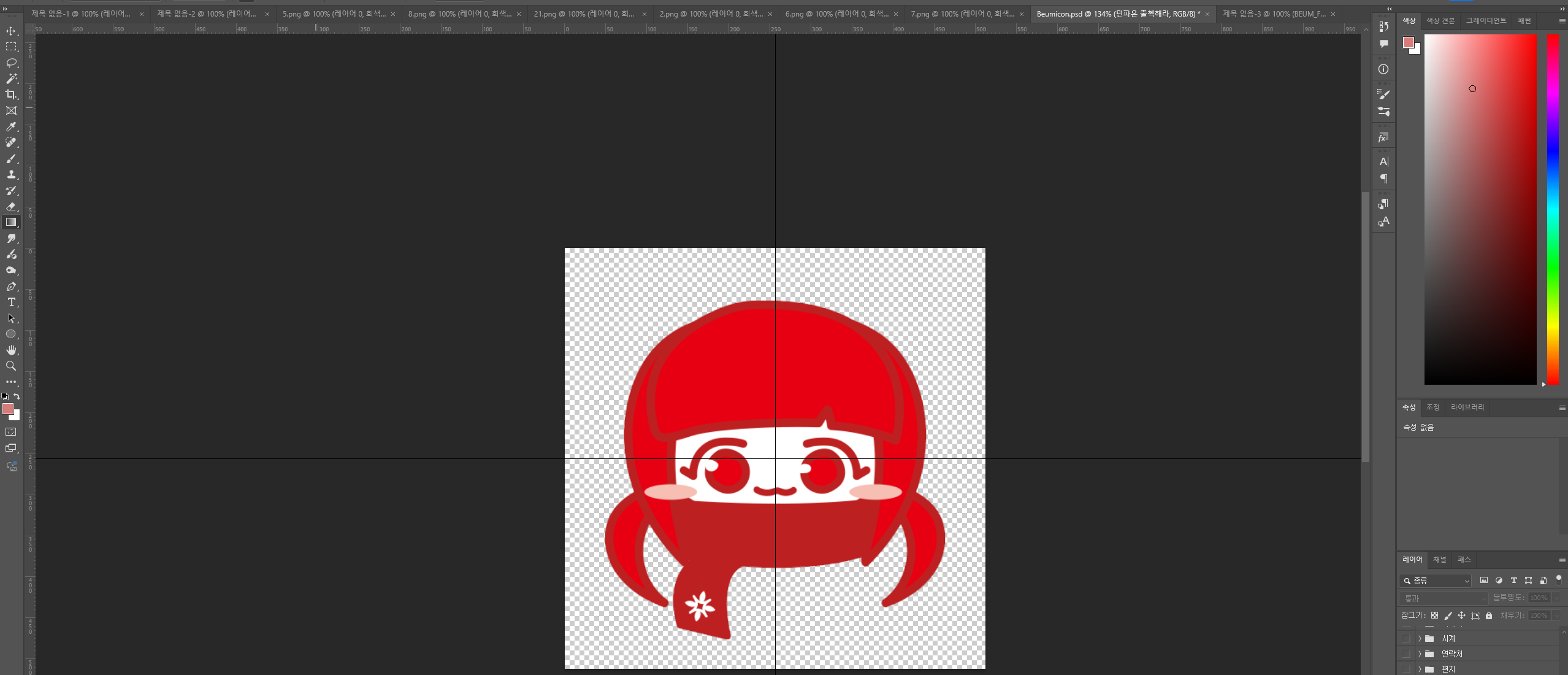Select the Horizontal Type tool
The image size is (1568, 675).
click(x=11, y=302)
